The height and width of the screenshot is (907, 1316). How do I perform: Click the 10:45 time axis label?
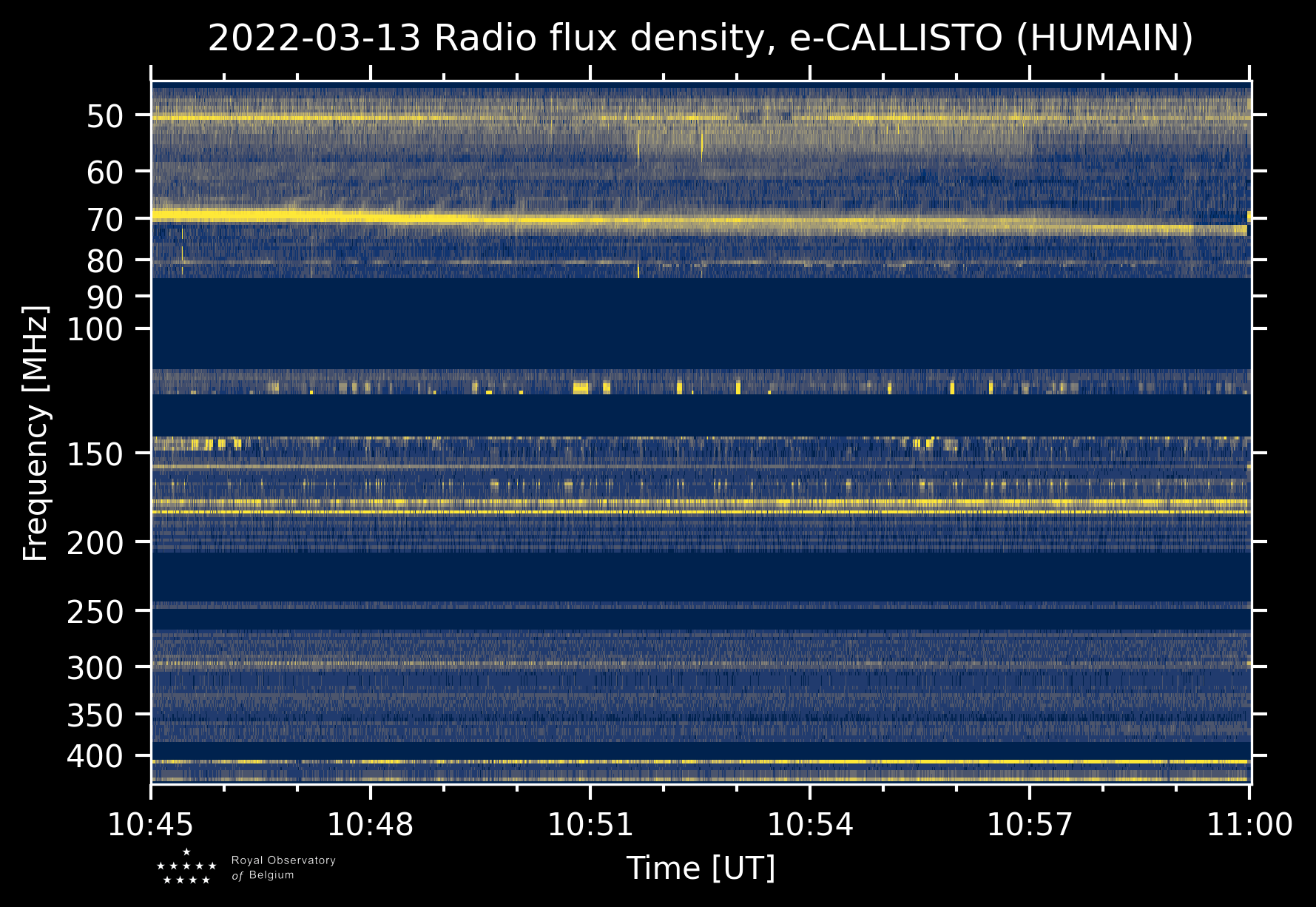point(151,824)
